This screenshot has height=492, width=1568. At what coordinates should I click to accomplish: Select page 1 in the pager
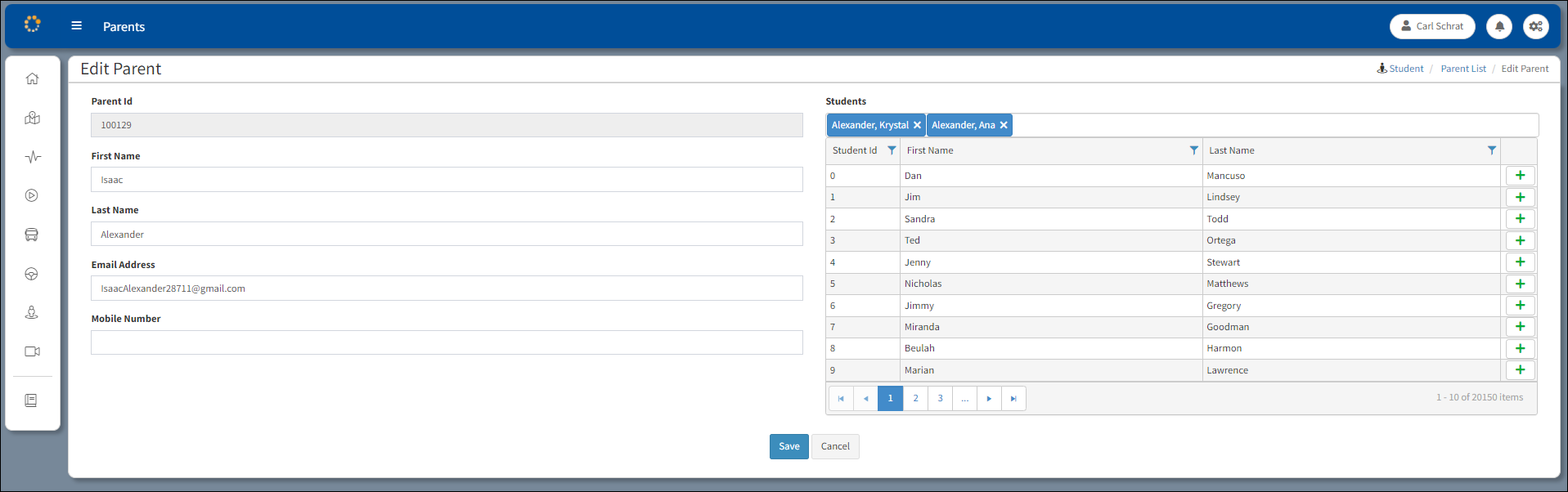pyautogui.click(x=890, y=399)
